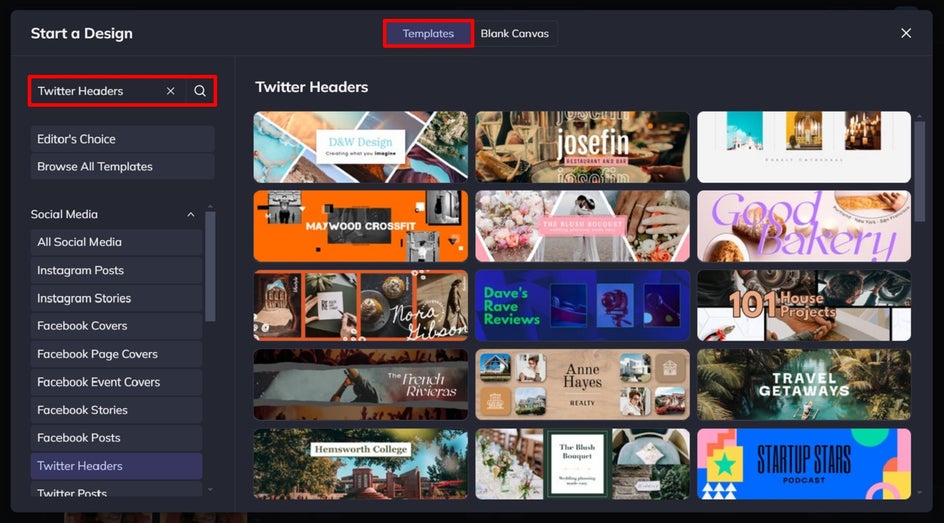Select the highlighted Twitter Headers category
Screen dimensions: 944x523
pyautogui.click(x=116, y=466)
